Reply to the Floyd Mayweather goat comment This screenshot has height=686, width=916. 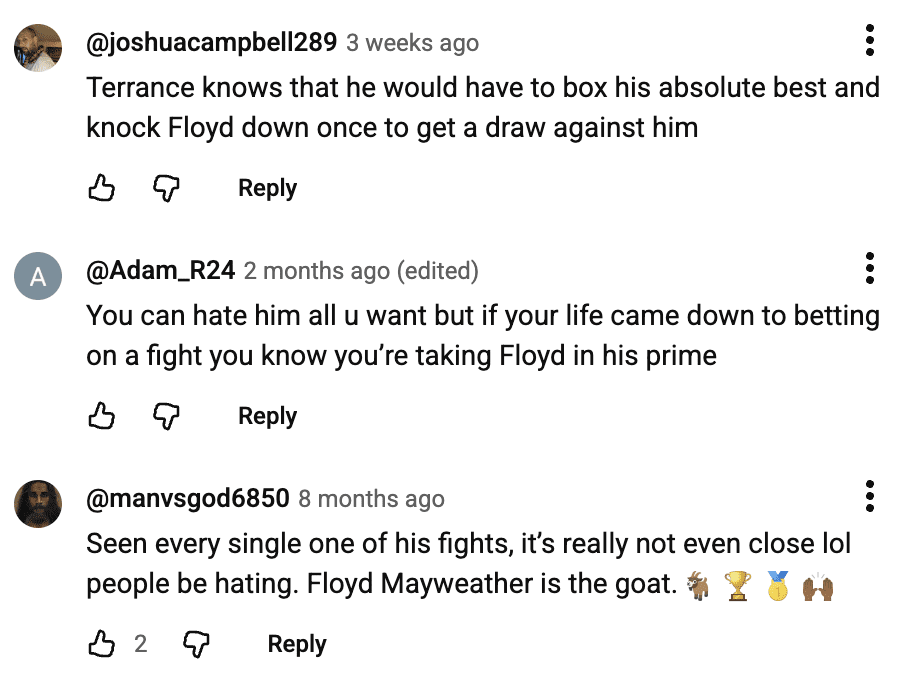click(297, 644)
